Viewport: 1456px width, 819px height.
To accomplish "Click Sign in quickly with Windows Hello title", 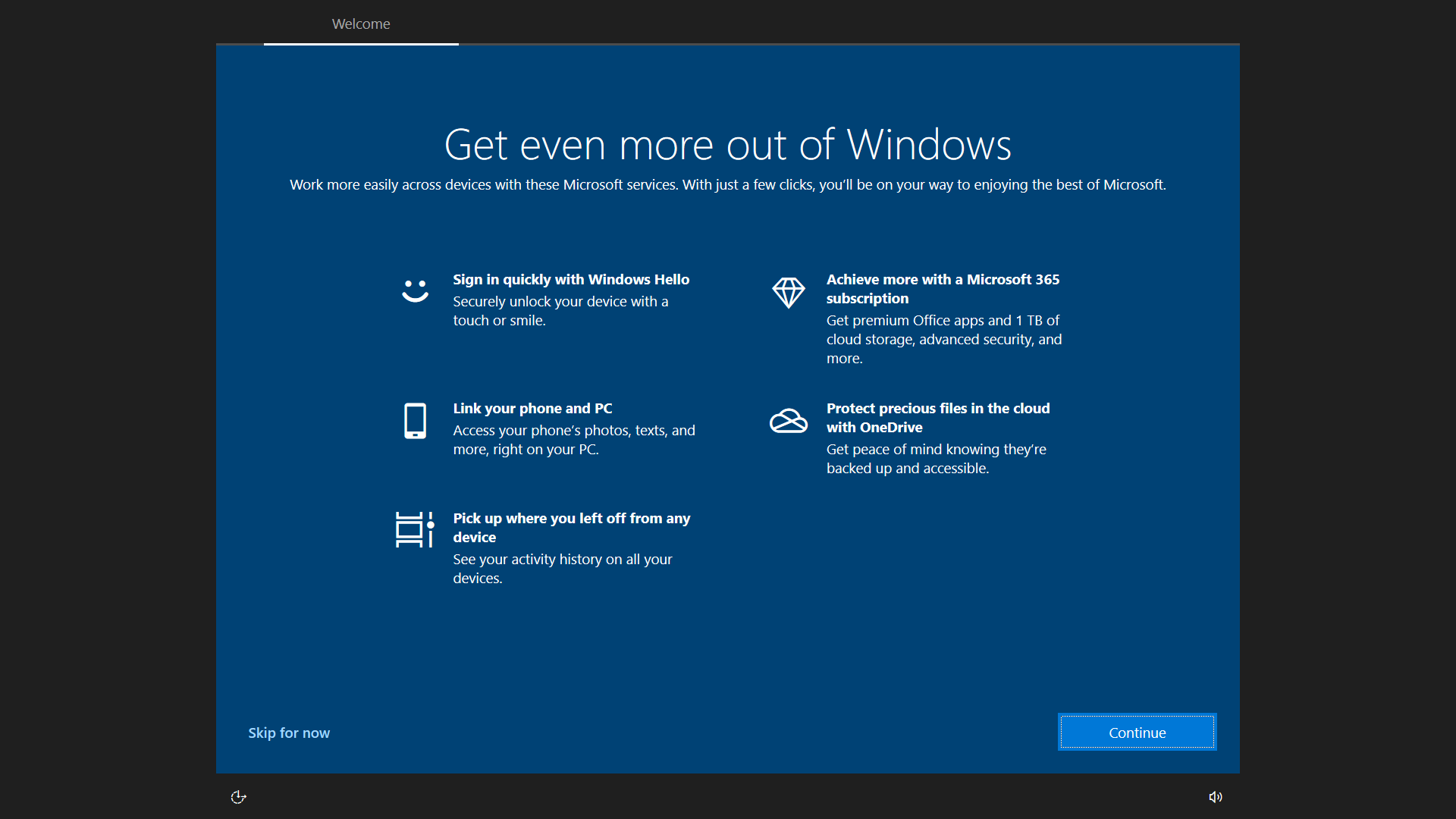I will tap(571, 279).
